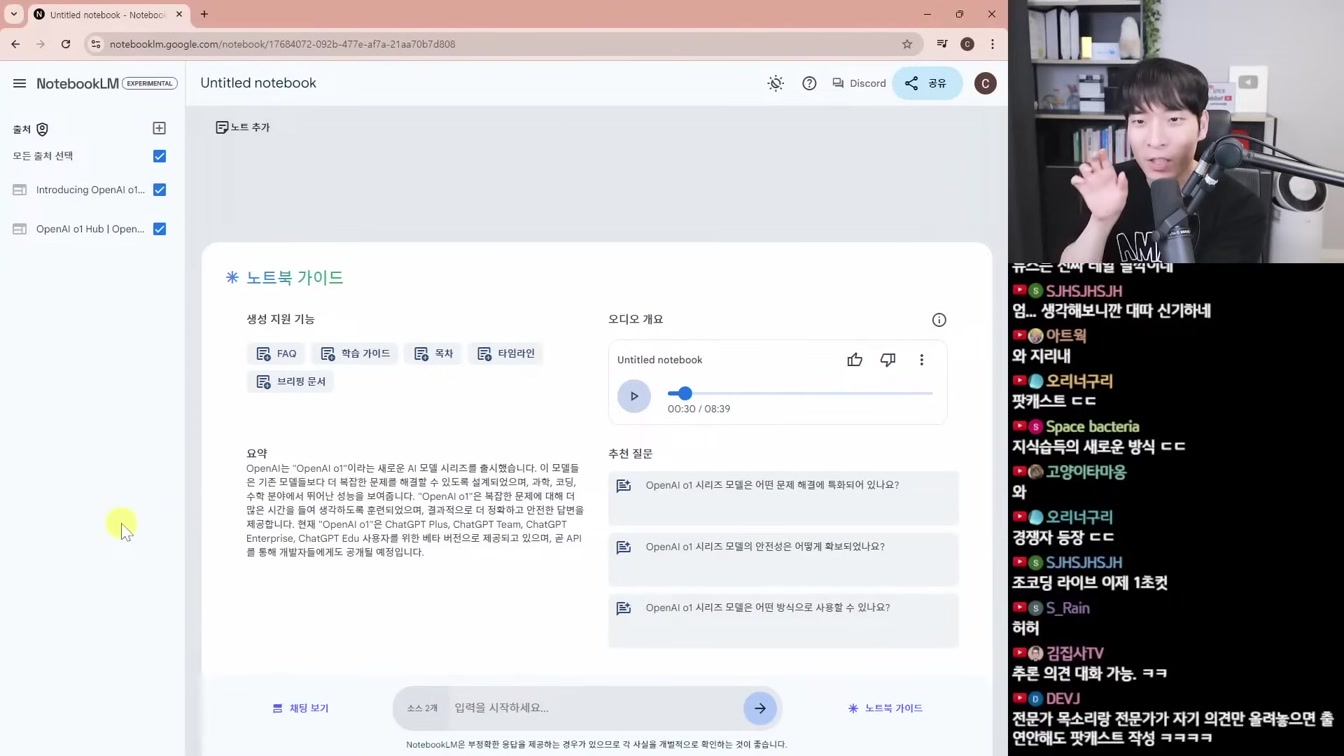Open the Chrome three-dot menu

(x=992, y=44)
